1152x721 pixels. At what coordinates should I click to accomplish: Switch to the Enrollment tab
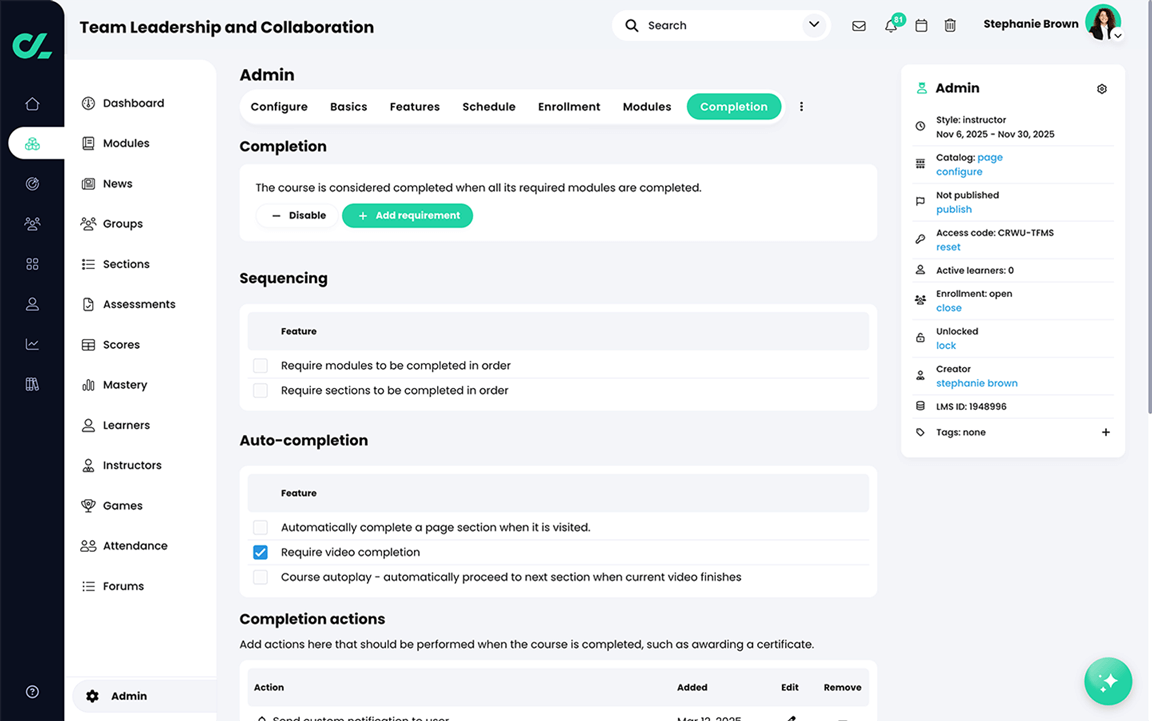coord(568,106)
